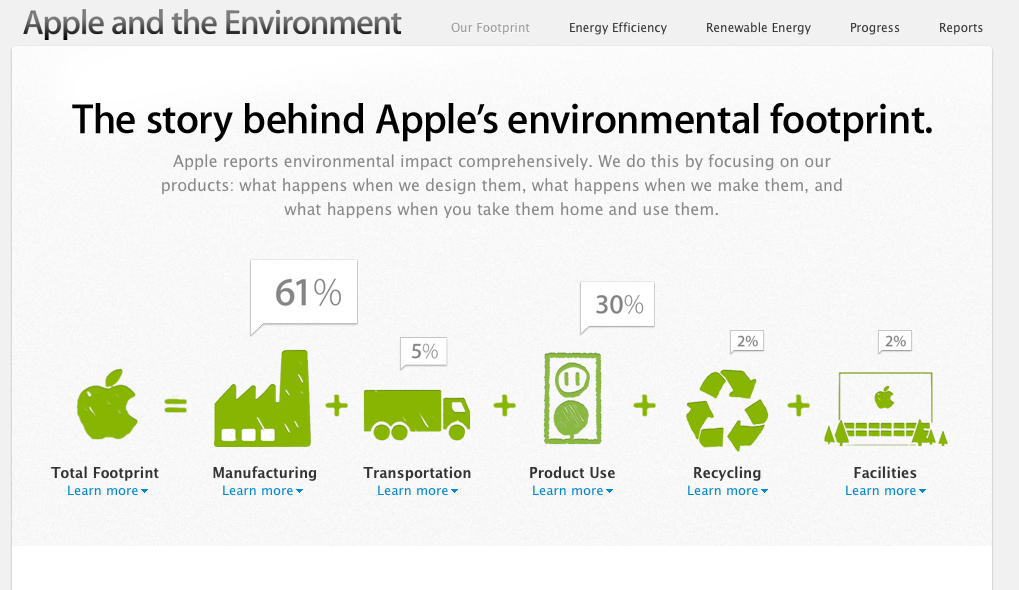
Task: Click the Learn more link under Facilities
Action: point(884,490)
